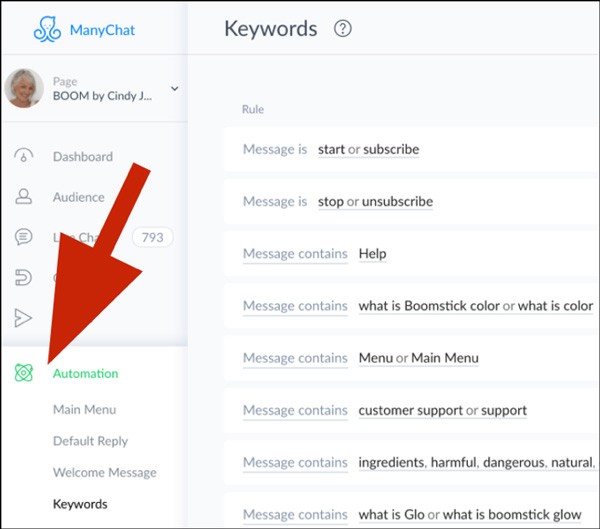
Task: Click the Rule column header
Action: tap(253, 109)
